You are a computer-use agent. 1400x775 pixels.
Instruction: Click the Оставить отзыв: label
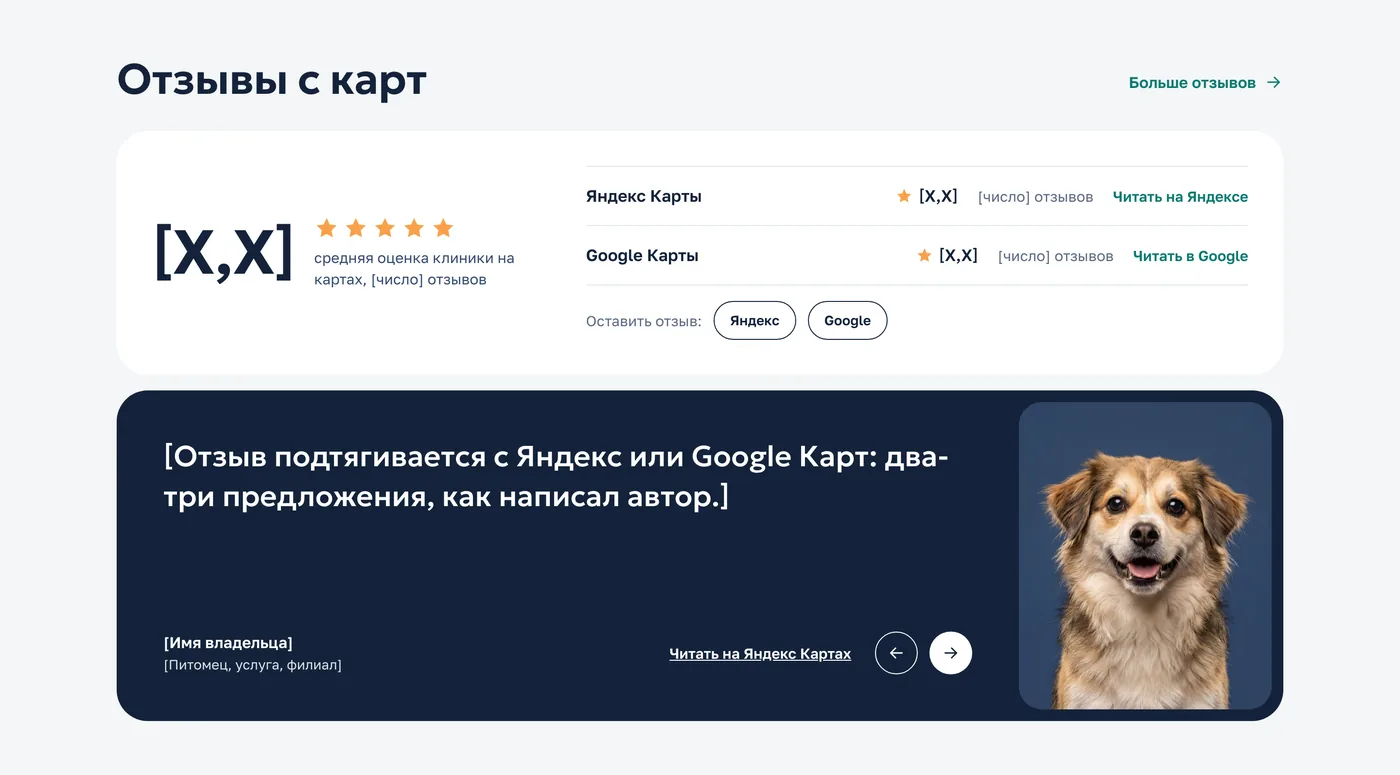(x=644, y=322)
